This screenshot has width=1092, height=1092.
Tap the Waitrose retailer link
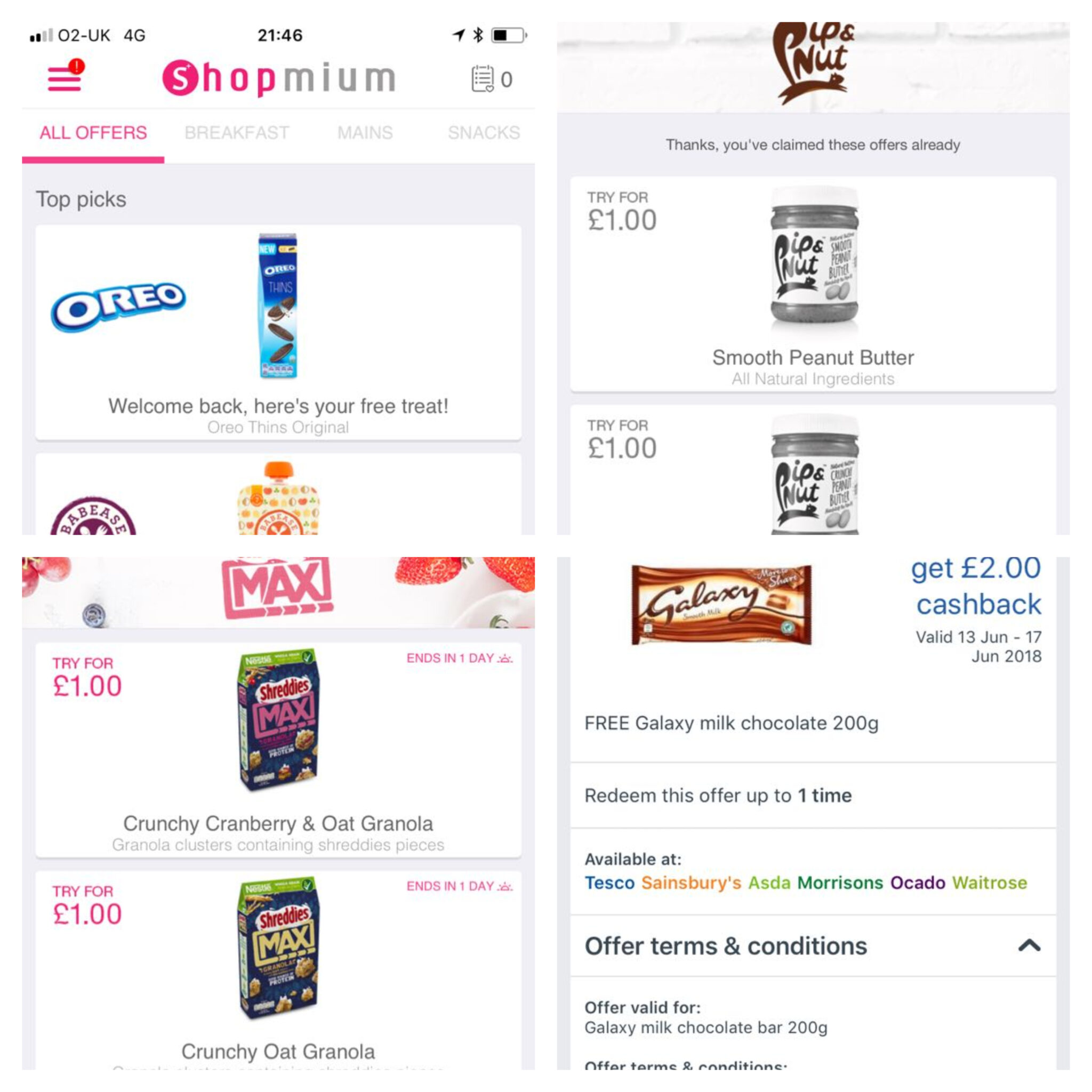(990, 882)
